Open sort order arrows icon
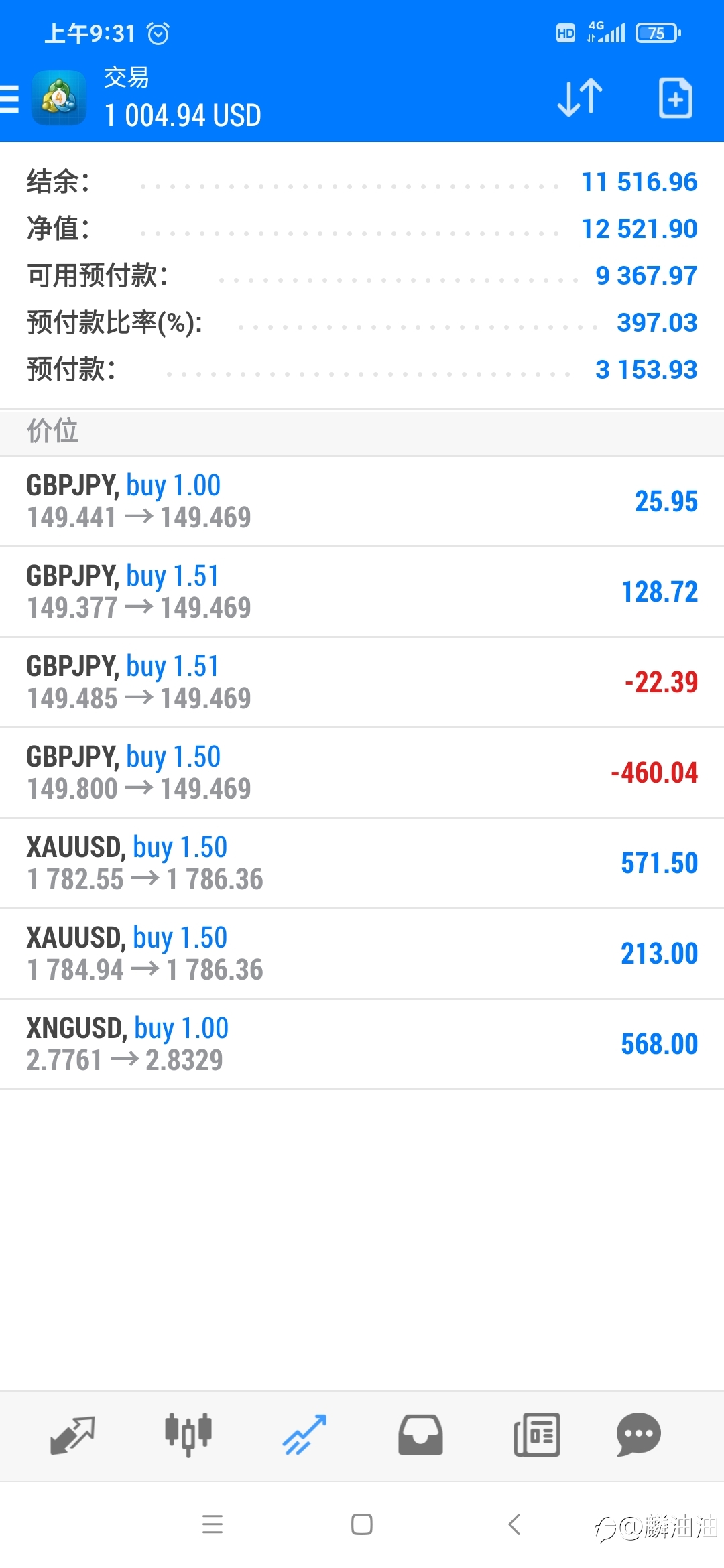Viewport: 724px width, 1568px height. point(580,98)
